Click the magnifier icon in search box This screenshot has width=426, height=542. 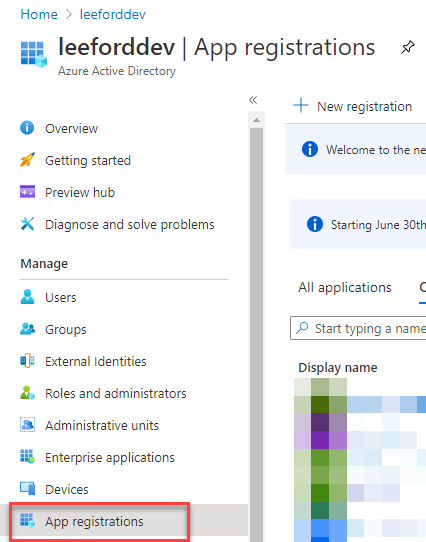302,328
